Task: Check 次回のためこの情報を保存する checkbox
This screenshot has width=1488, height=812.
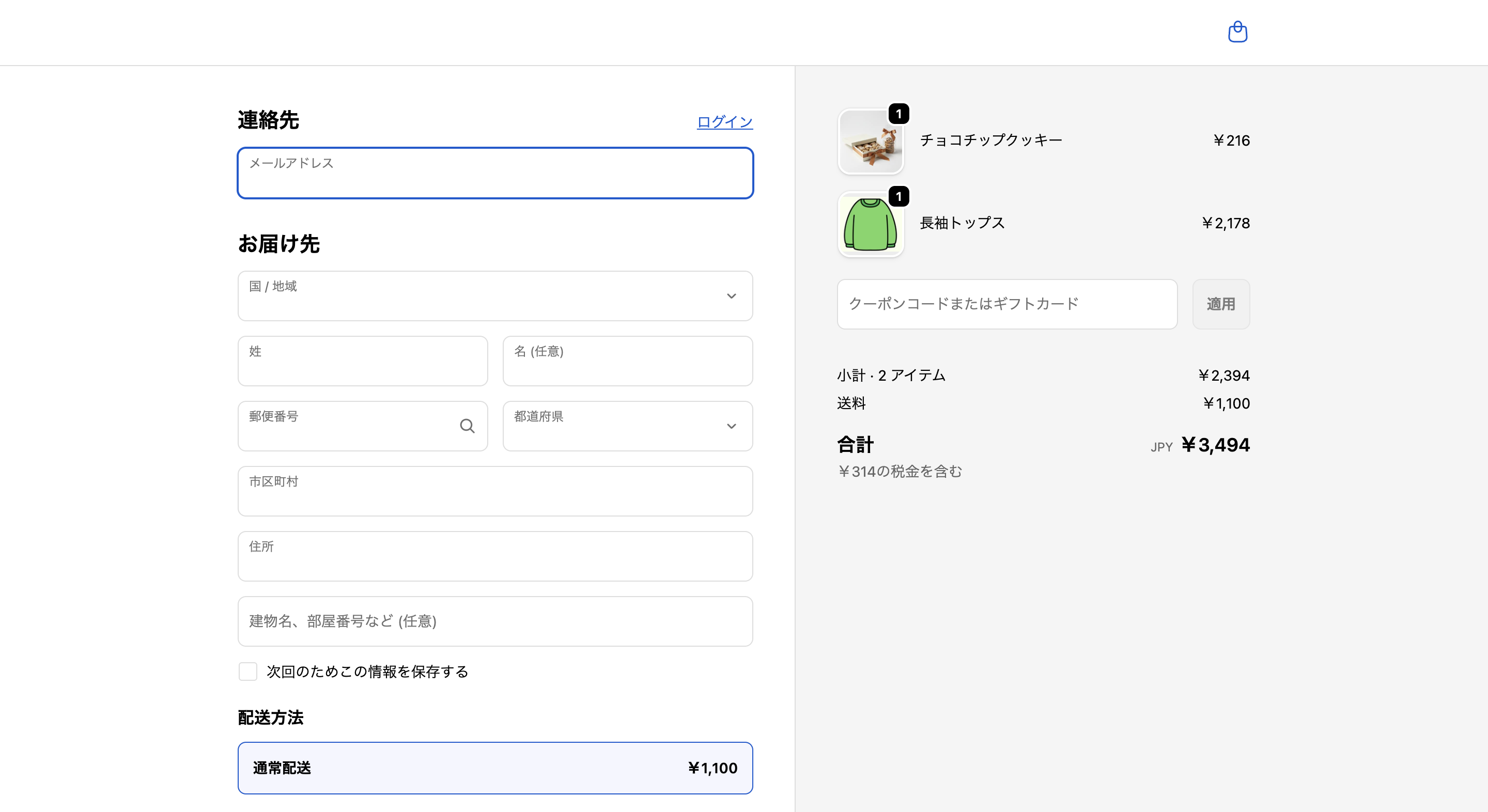Action: [248, 672]
